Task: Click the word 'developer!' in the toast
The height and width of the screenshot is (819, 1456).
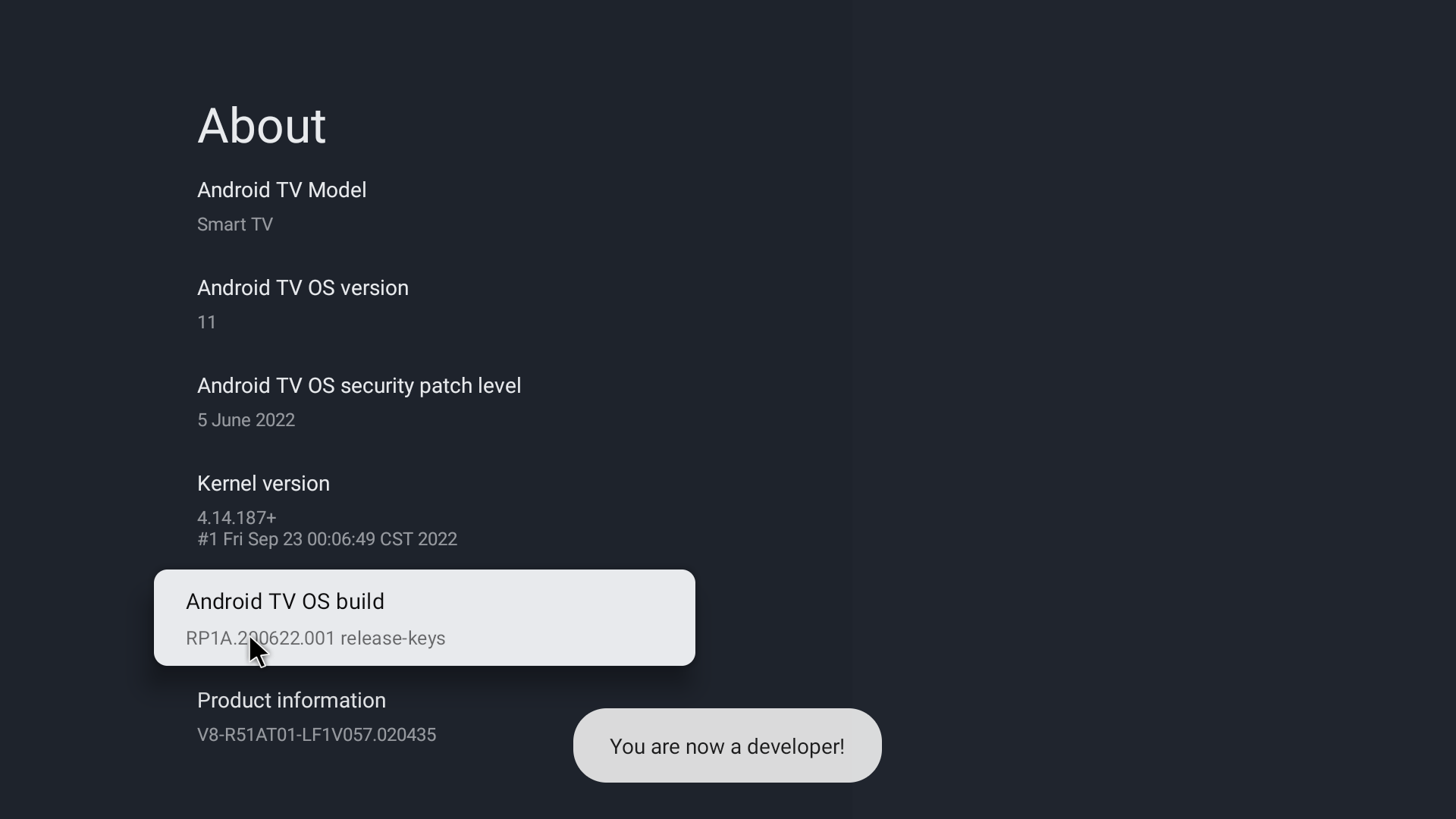Action: point(795,747)
